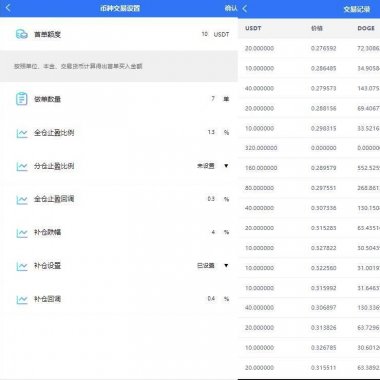Tap the chart icon beside 全仓止盈回调
This screenshot has height=380, width=380.
click(x=22, y=200)
